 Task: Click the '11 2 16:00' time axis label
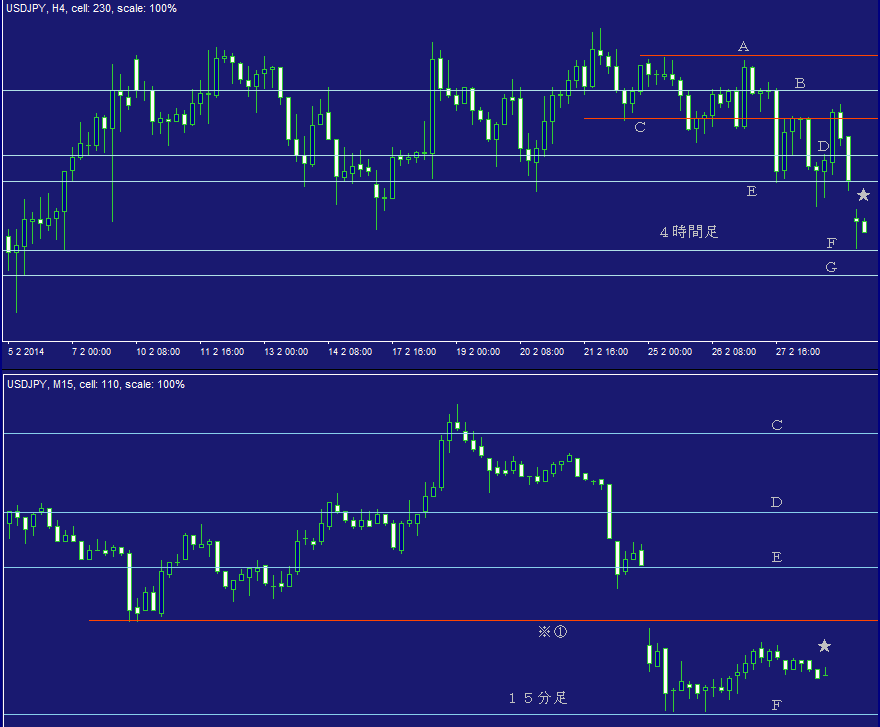tap(222, 351)
